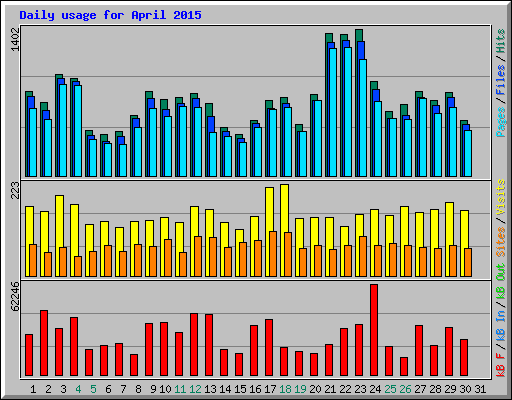Click green weekend day 26 label
Screen dimensions: 512x400
[405, 389]
